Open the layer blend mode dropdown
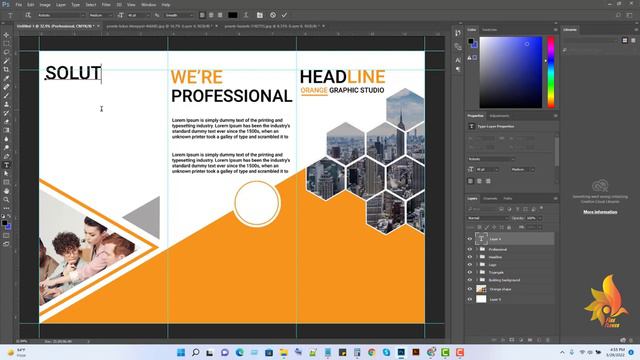640x360 pixels. [488, 218]
